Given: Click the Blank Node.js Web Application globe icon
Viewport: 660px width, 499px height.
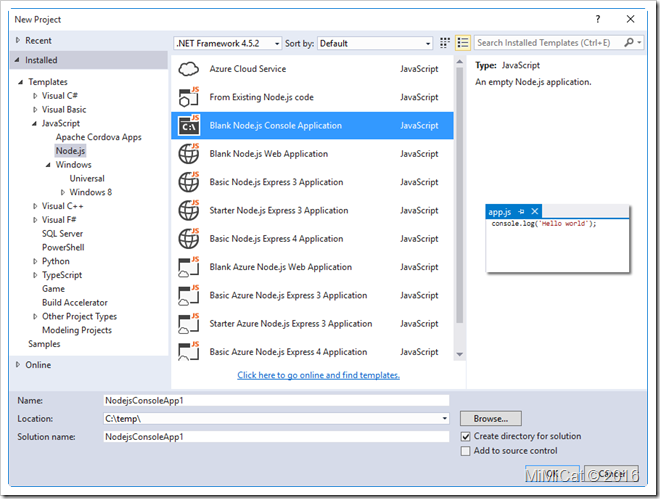Looking at the screenshot, I should point(188,153).
